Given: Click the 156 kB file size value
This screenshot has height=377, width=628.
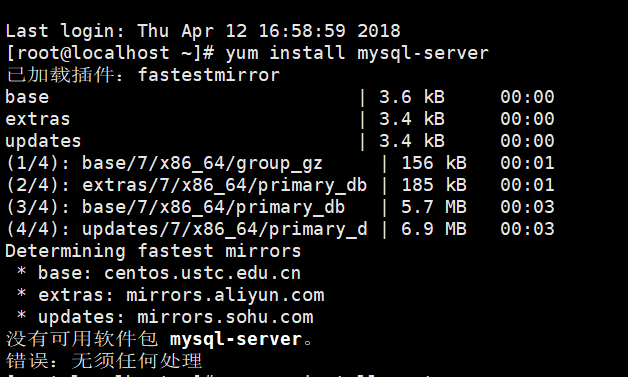Looking at the screenshot, I should tap(434, 163).
